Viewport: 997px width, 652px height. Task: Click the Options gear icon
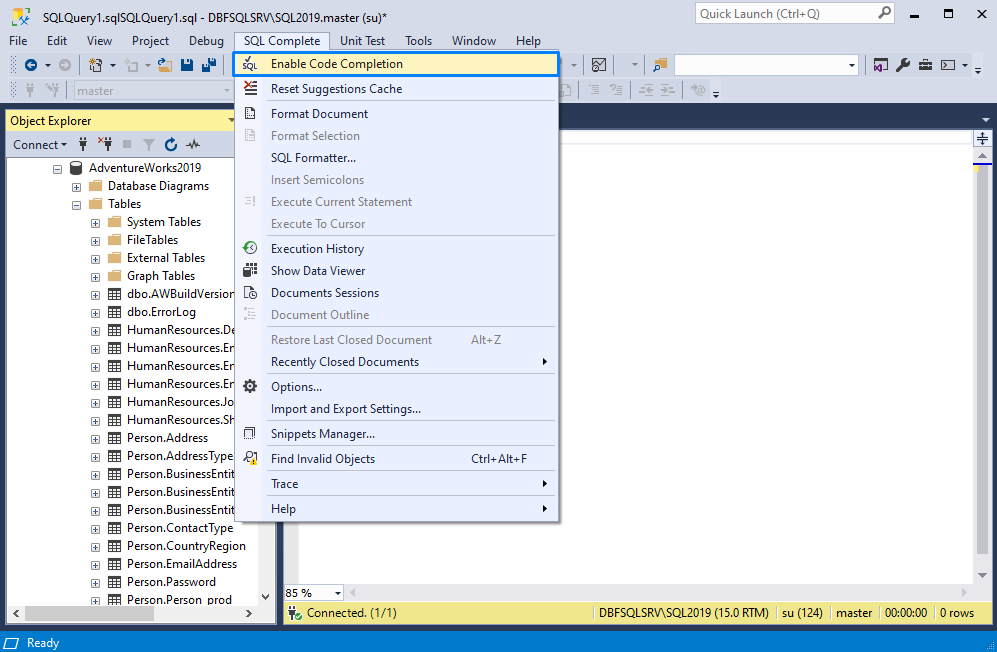[251, 386]
